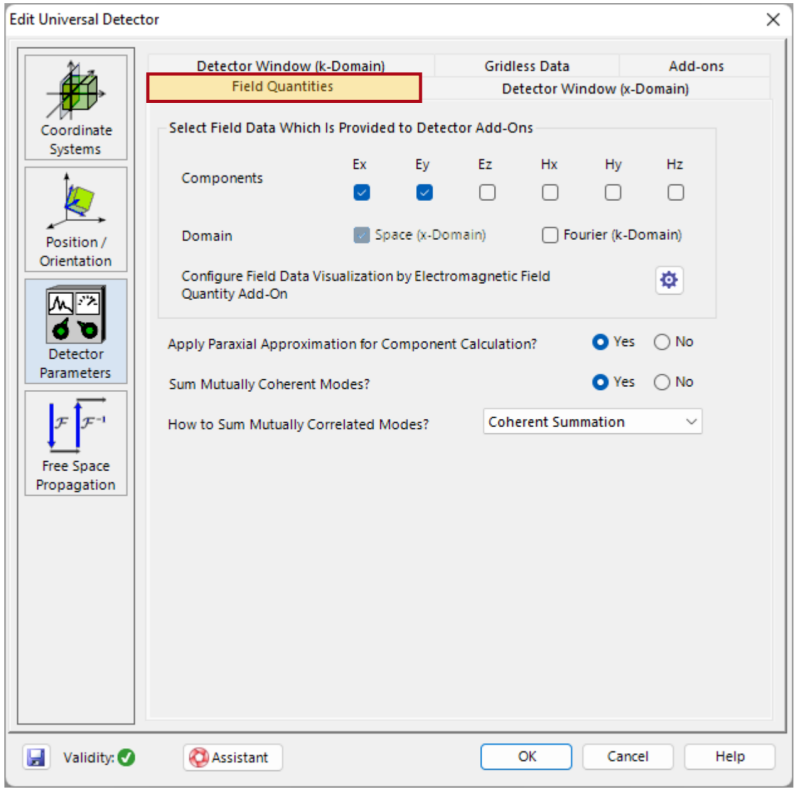Open the Coordinate Systems page
This screenshot has height=792, width=799.
pyautogui.click(x=76, y=108)
